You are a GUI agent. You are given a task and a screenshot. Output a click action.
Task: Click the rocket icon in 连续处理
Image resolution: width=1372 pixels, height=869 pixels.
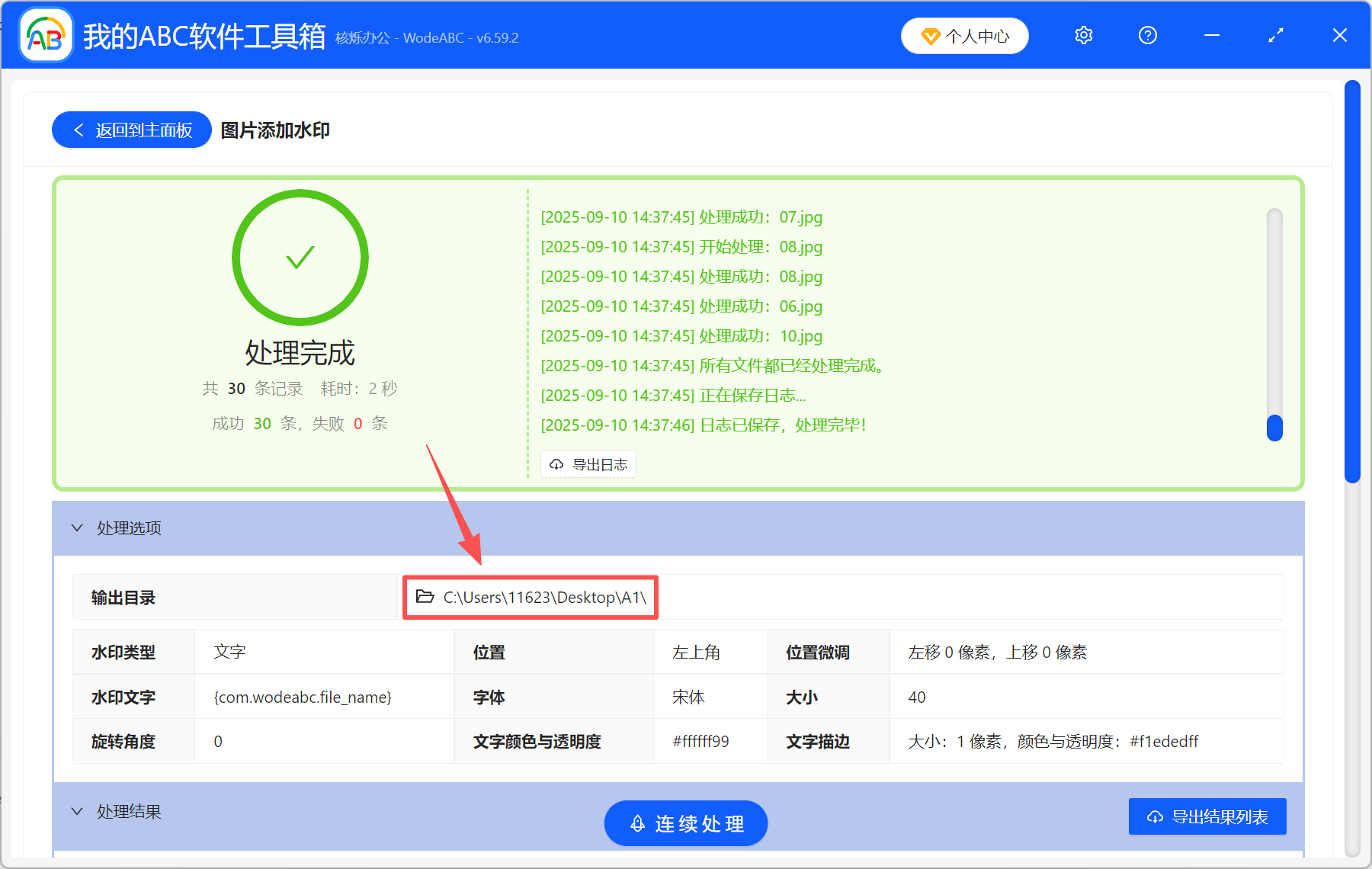pos(638,823)
